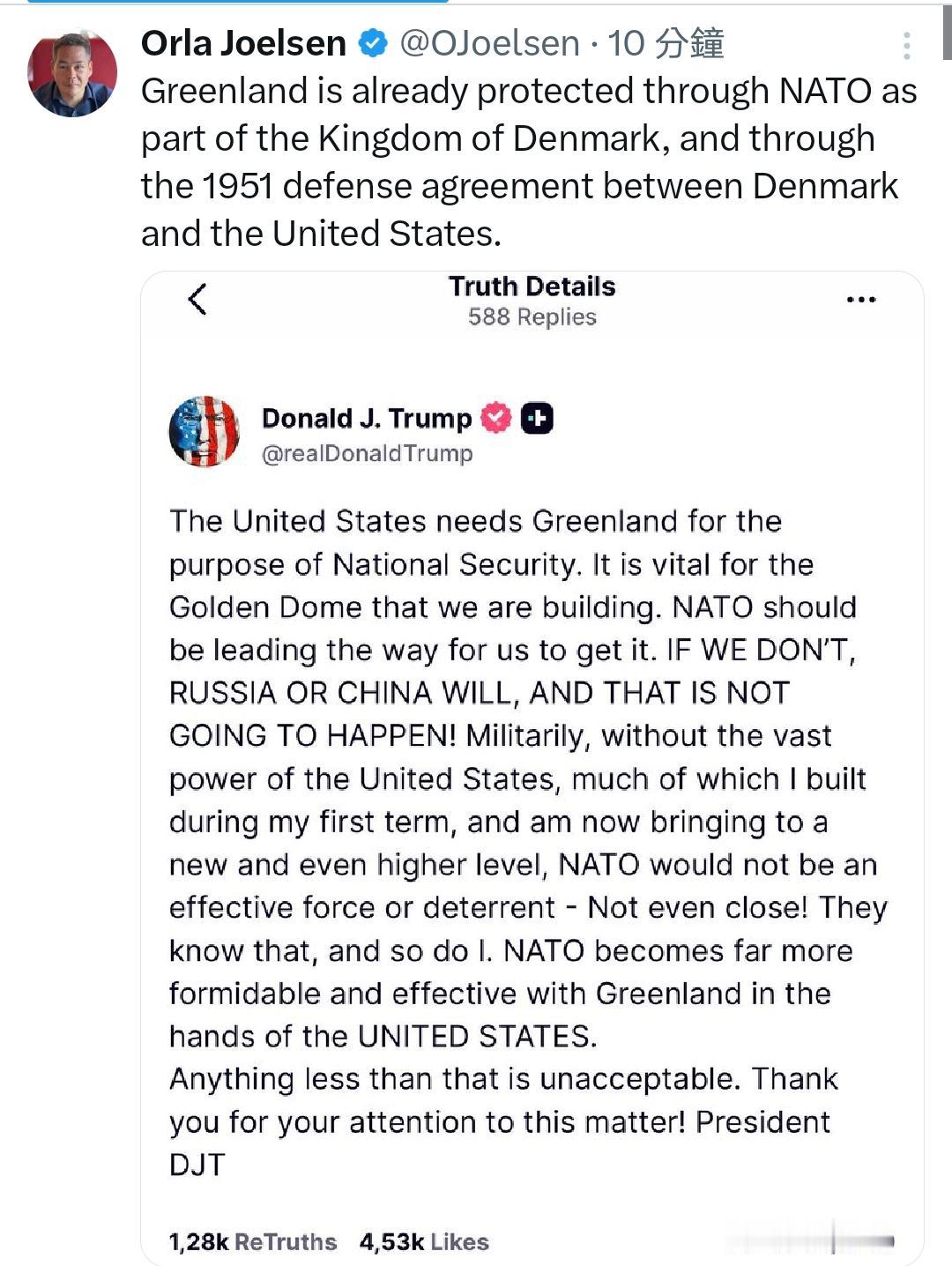Open Orla Joelsen's profile avatar
Screen dimensions: 952x1266
[72, 73]
